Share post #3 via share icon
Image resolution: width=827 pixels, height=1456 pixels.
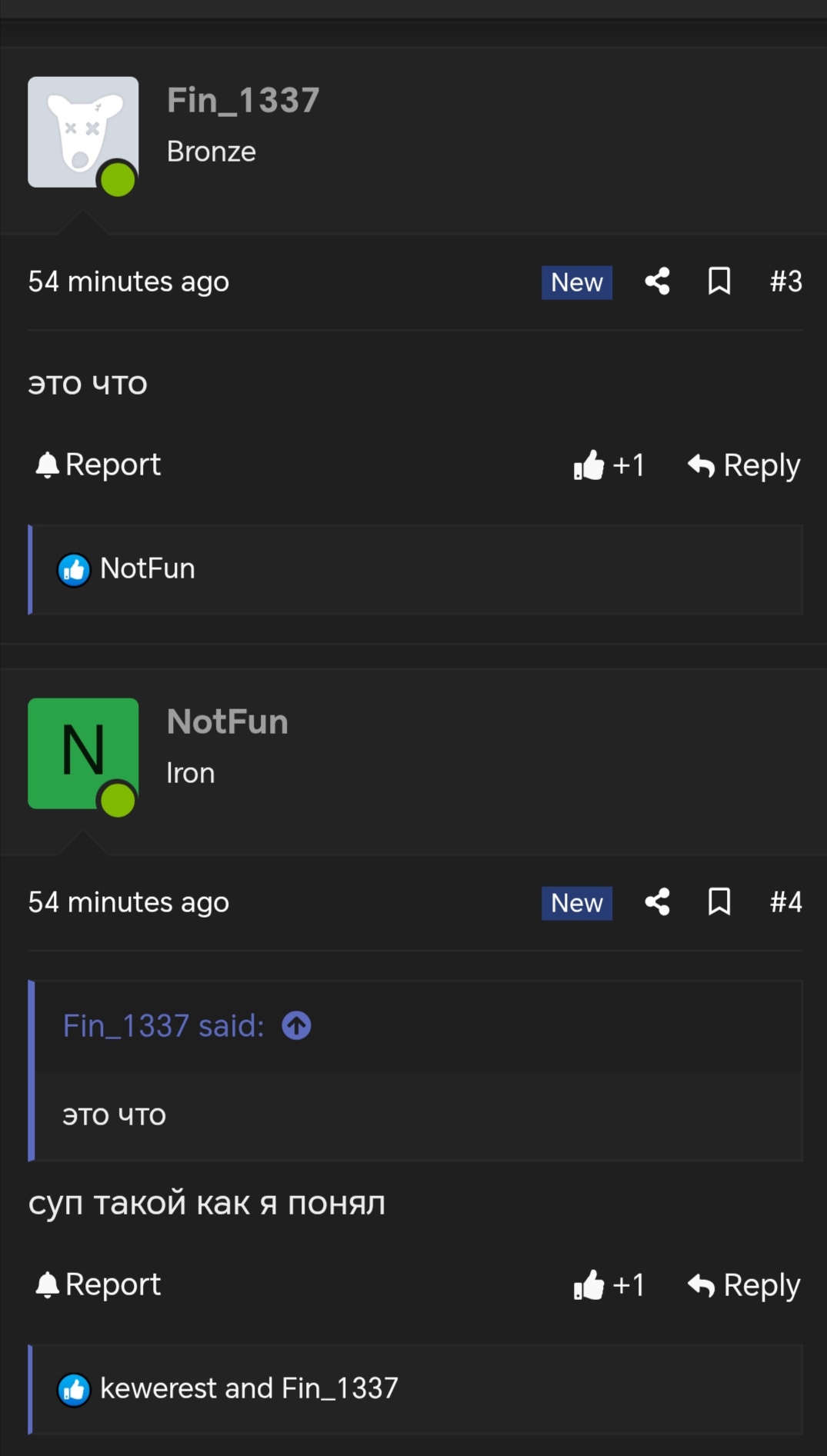point(657,282)
